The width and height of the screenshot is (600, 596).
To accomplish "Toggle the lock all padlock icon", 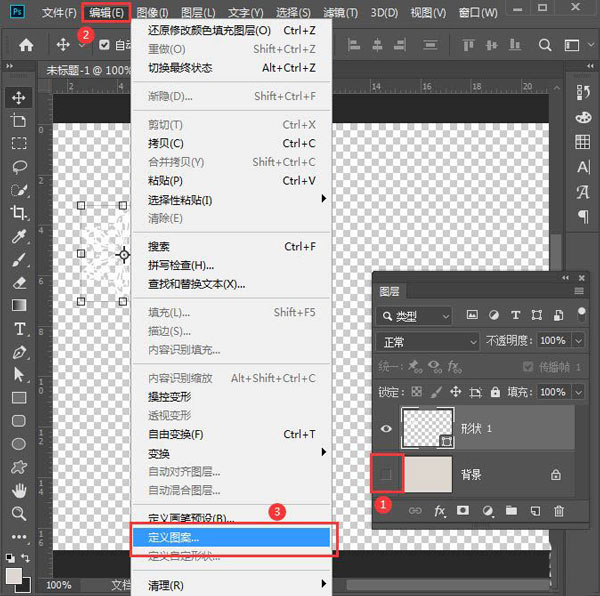I will coord(495,392).
